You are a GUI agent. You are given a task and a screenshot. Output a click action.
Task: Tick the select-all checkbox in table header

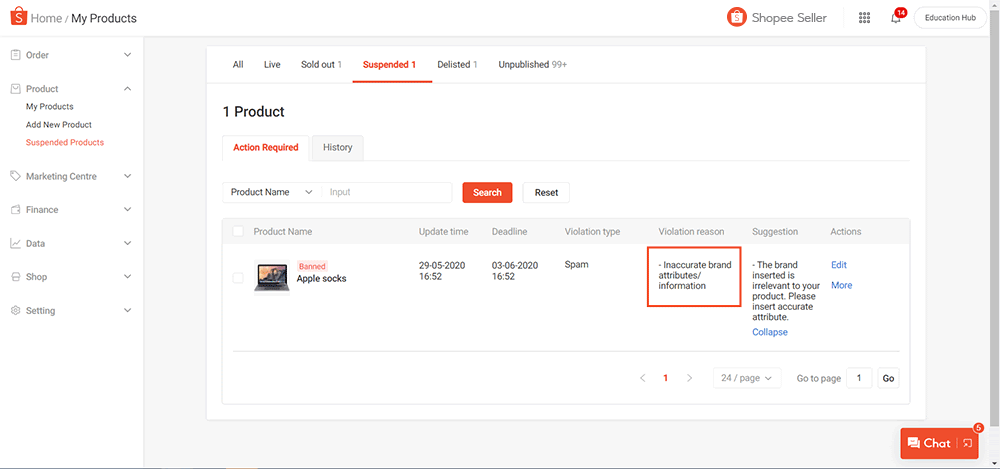click(x=238, y=231)
